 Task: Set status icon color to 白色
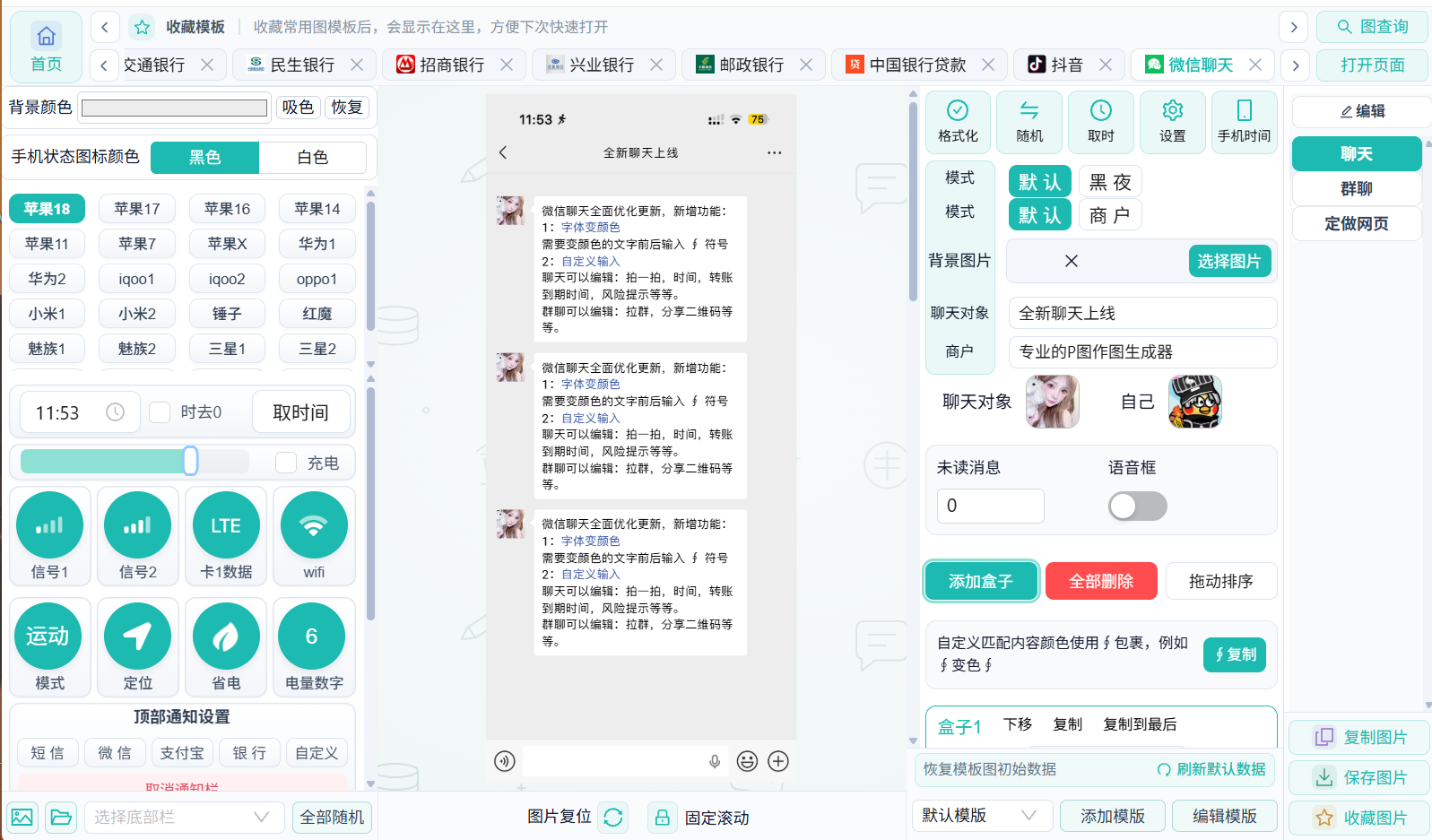tap(312, 158)
